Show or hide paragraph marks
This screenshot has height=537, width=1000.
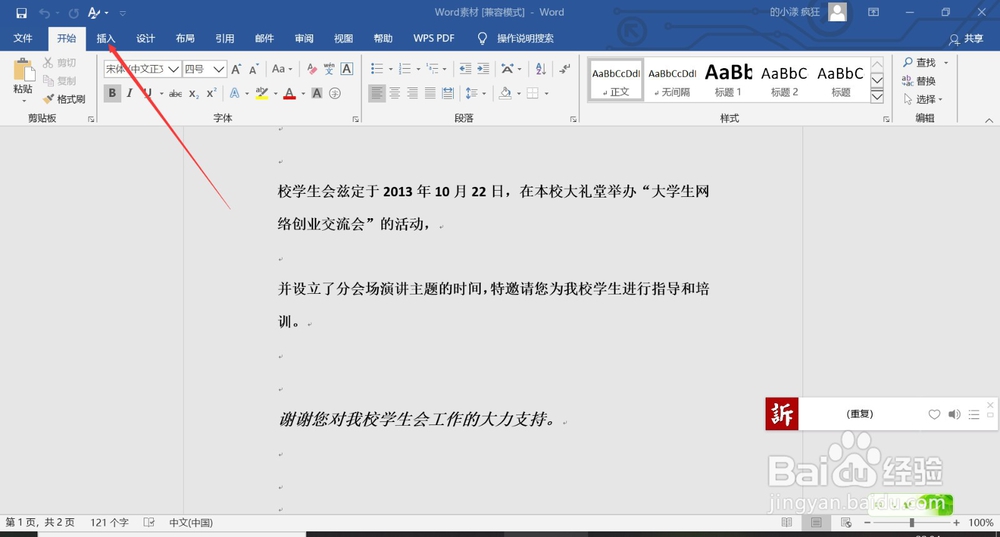[564, 69]
